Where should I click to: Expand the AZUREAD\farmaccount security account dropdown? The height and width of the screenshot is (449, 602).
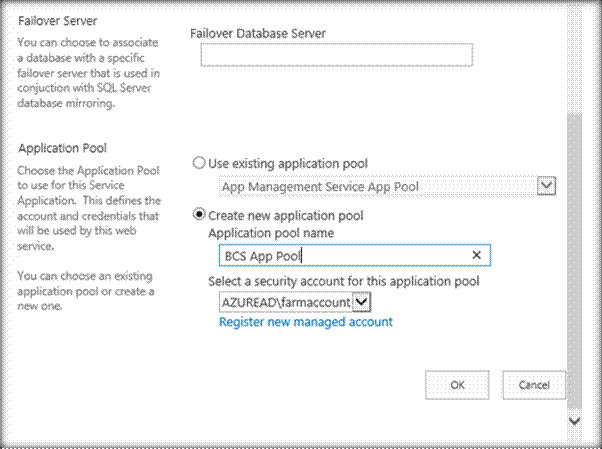(x=362, y=301)
